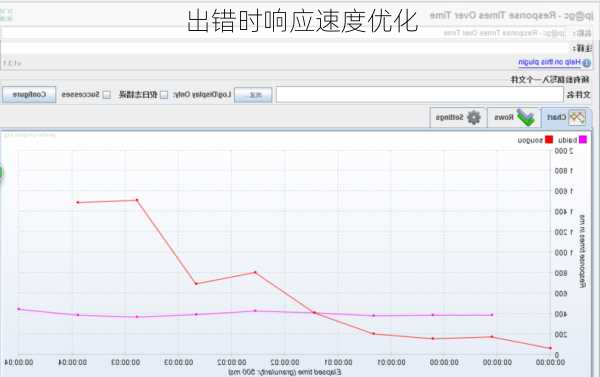
Task: Click the green grid icon in title corner
Action: [6, 15]
